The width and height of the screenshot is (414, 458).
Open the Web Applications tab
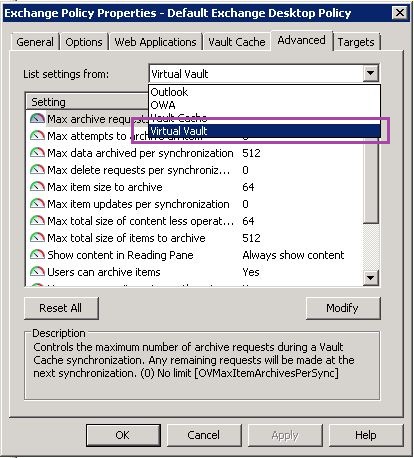pyautogui.click(x=155, y=42)
